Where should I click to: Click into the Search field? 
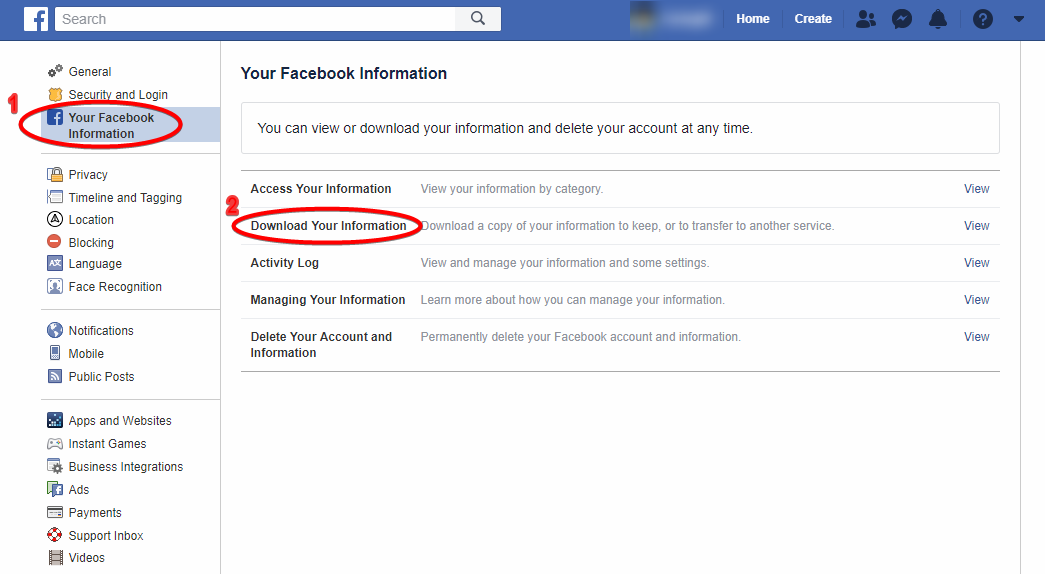pyautogui.click(x=255, y=19)
